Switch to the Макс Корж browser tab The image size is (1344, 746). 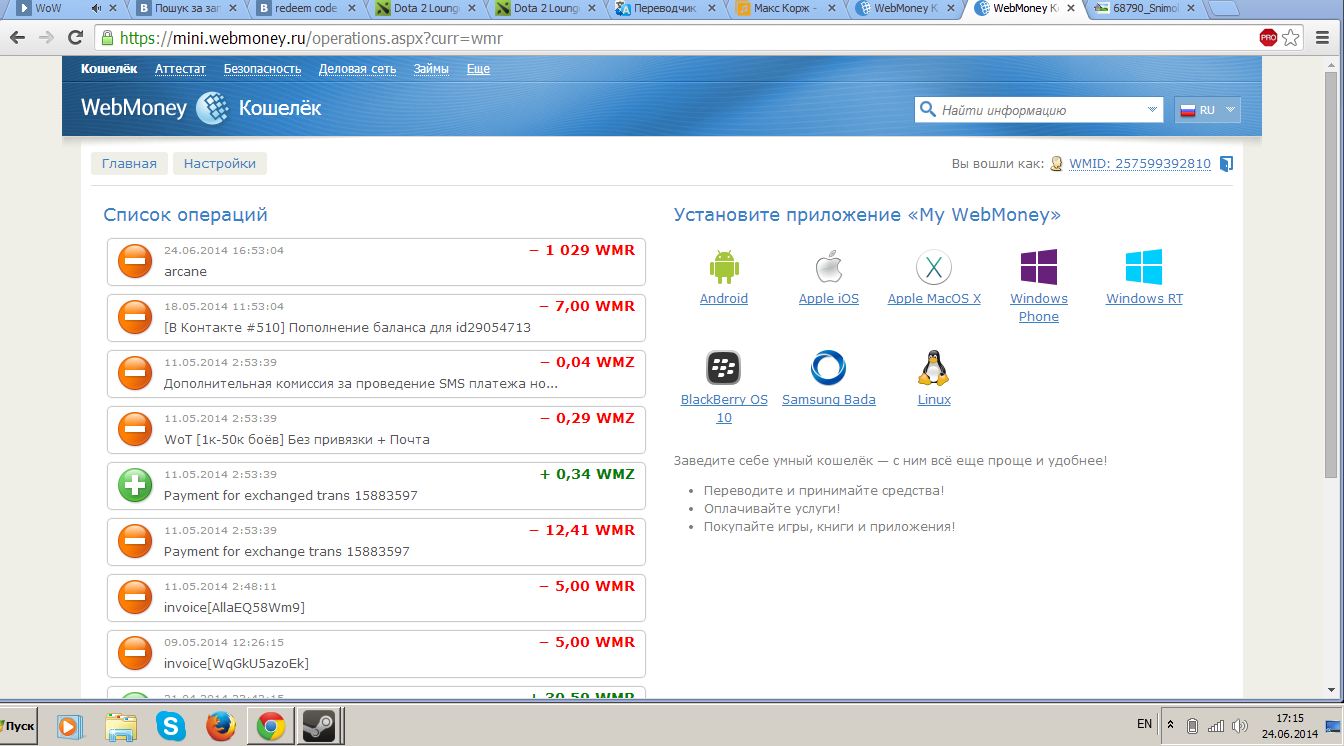pos(784,9)
